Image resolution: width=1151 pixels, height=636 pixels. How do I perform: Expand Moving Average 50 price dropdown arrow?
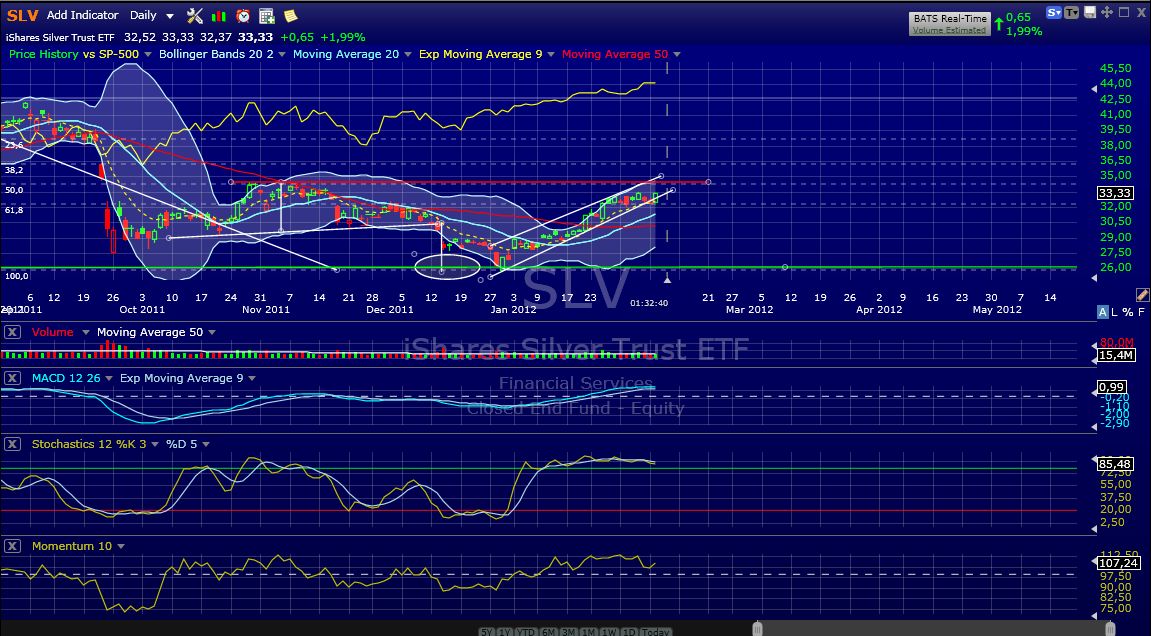[677, 54]
